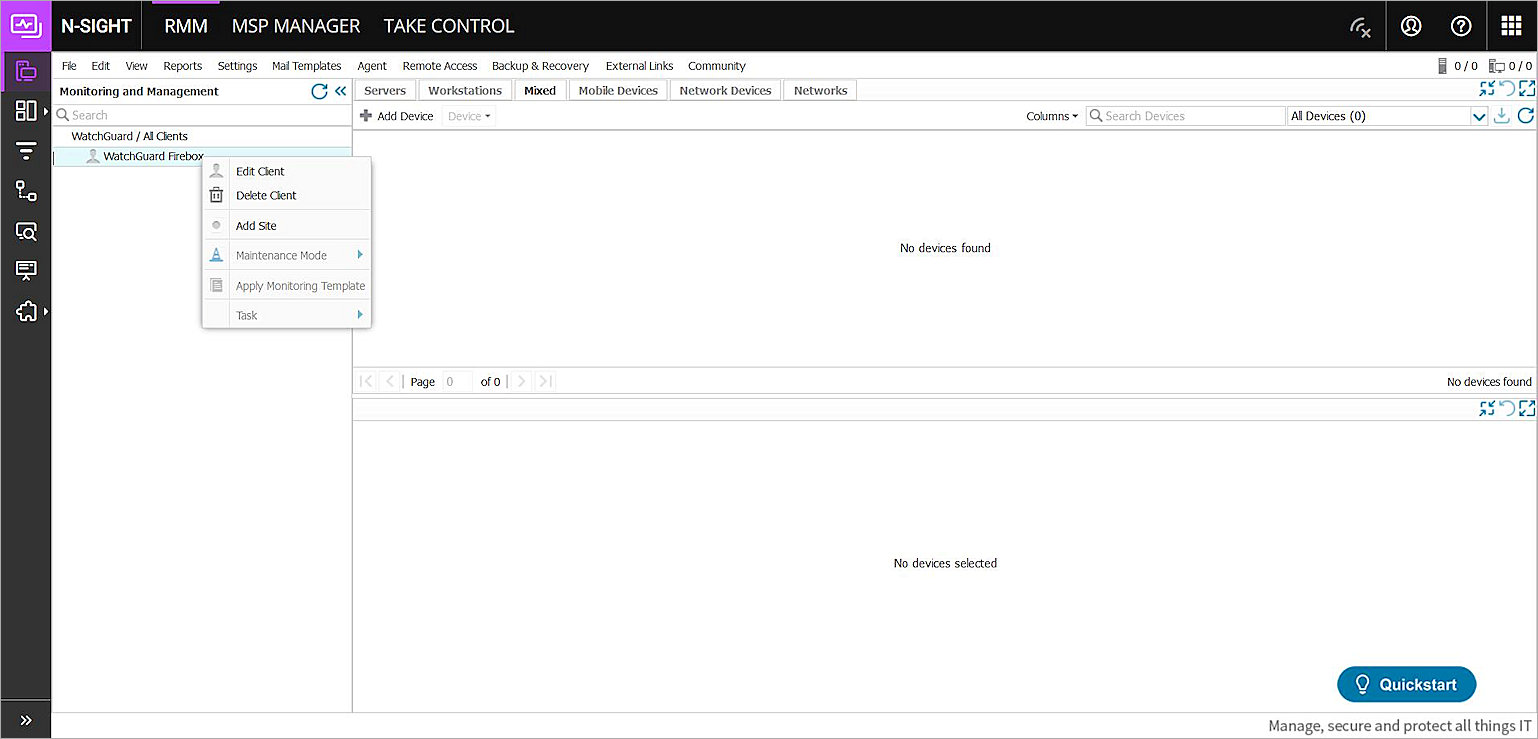
Task: Minimize the device list panel using collapse arrows
Action: (1487, 89)
